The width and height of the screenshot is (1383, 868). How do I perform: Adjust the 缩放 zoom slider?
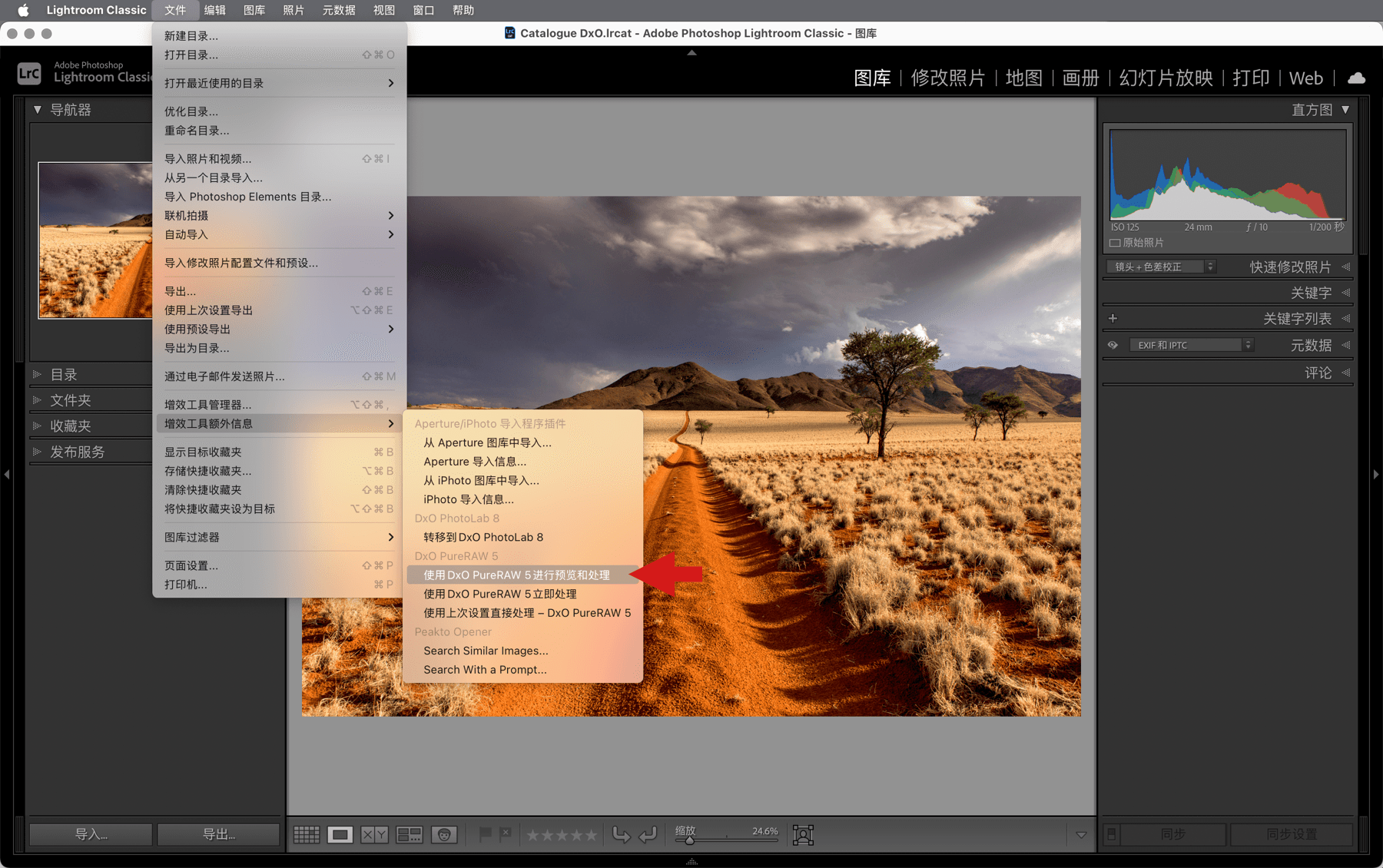(x=727, y=840)
